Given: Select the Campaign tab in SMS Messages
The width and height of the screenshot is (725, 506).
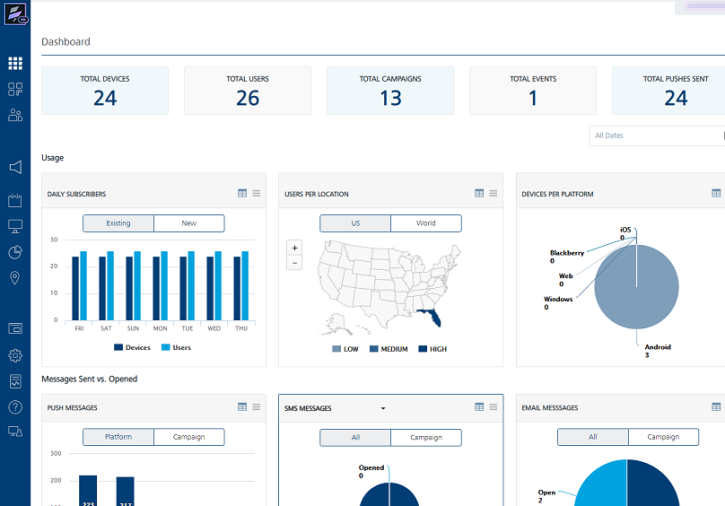Looking at the screenshot, I should 426,438.
